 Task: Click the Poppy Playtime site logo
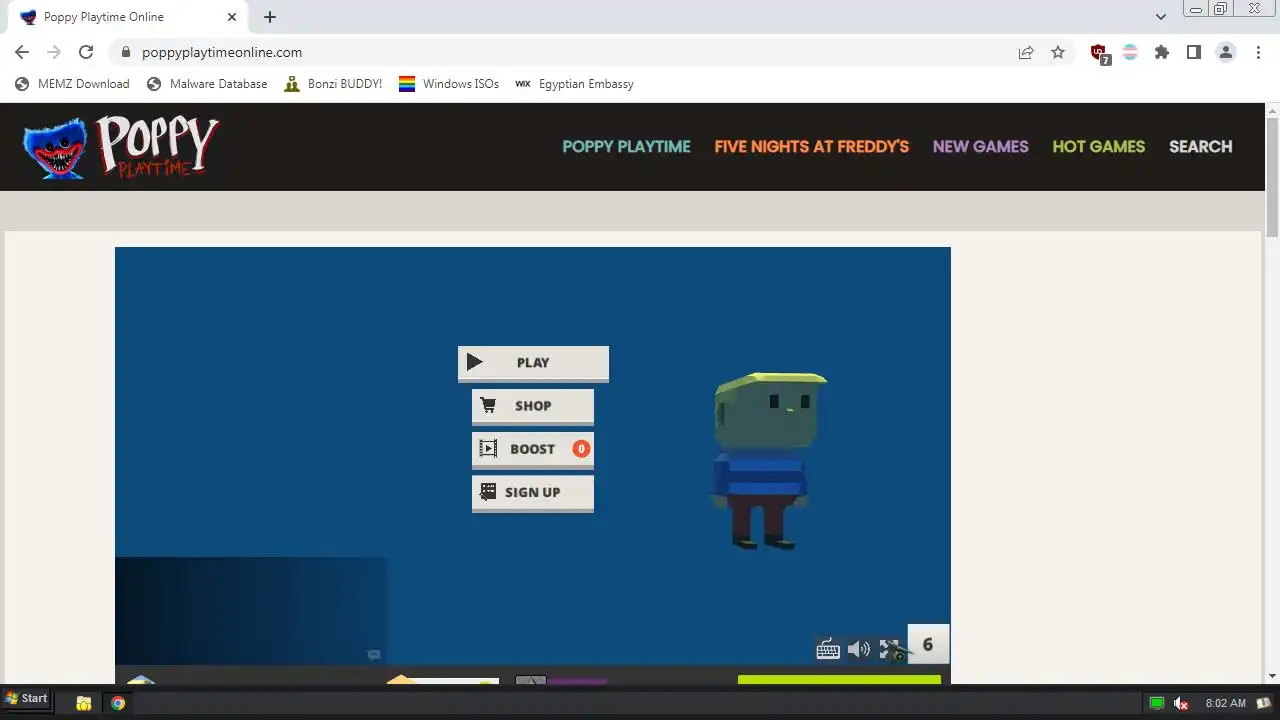(x=121, y=146)
